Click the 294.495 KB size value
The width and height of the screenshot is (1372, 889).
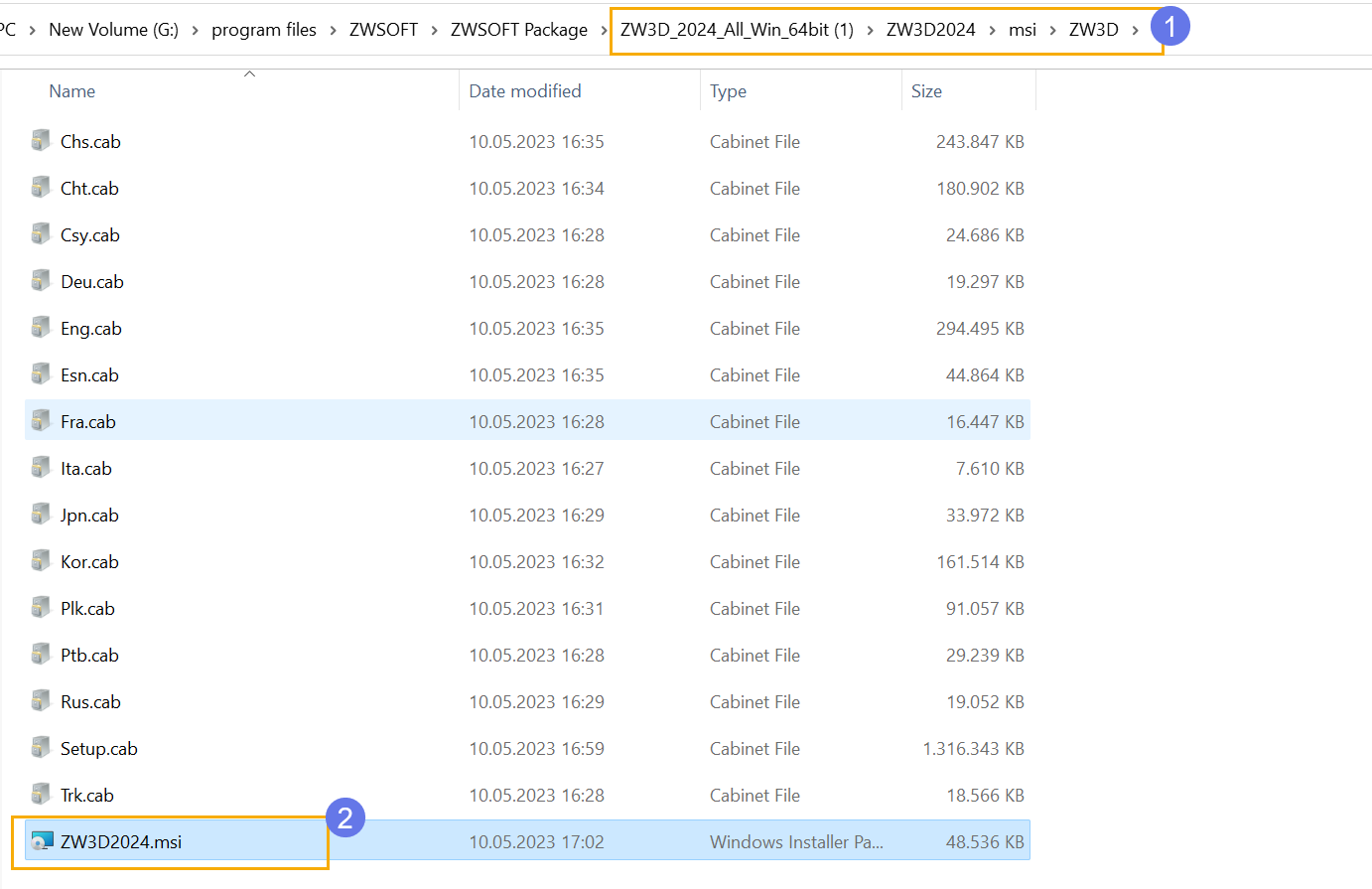click(980, 328)
